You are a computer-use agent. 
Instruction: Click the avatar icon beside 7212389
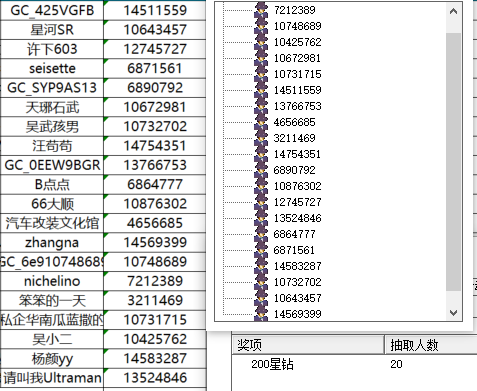pyautogui.click(x=261, y=10)
